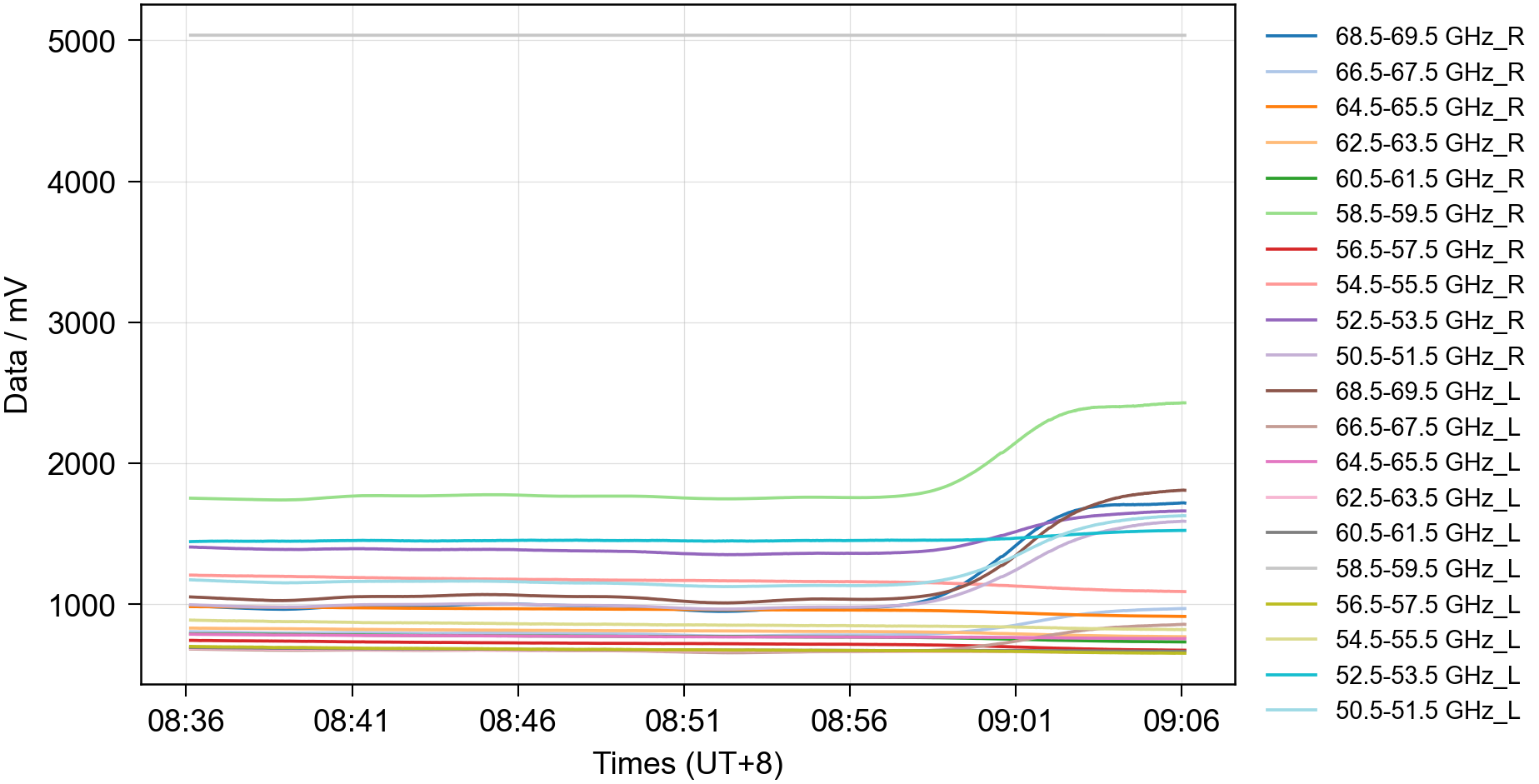Select the 58.5-59.5 GHz_R legend entry text

click(1428, 214)
